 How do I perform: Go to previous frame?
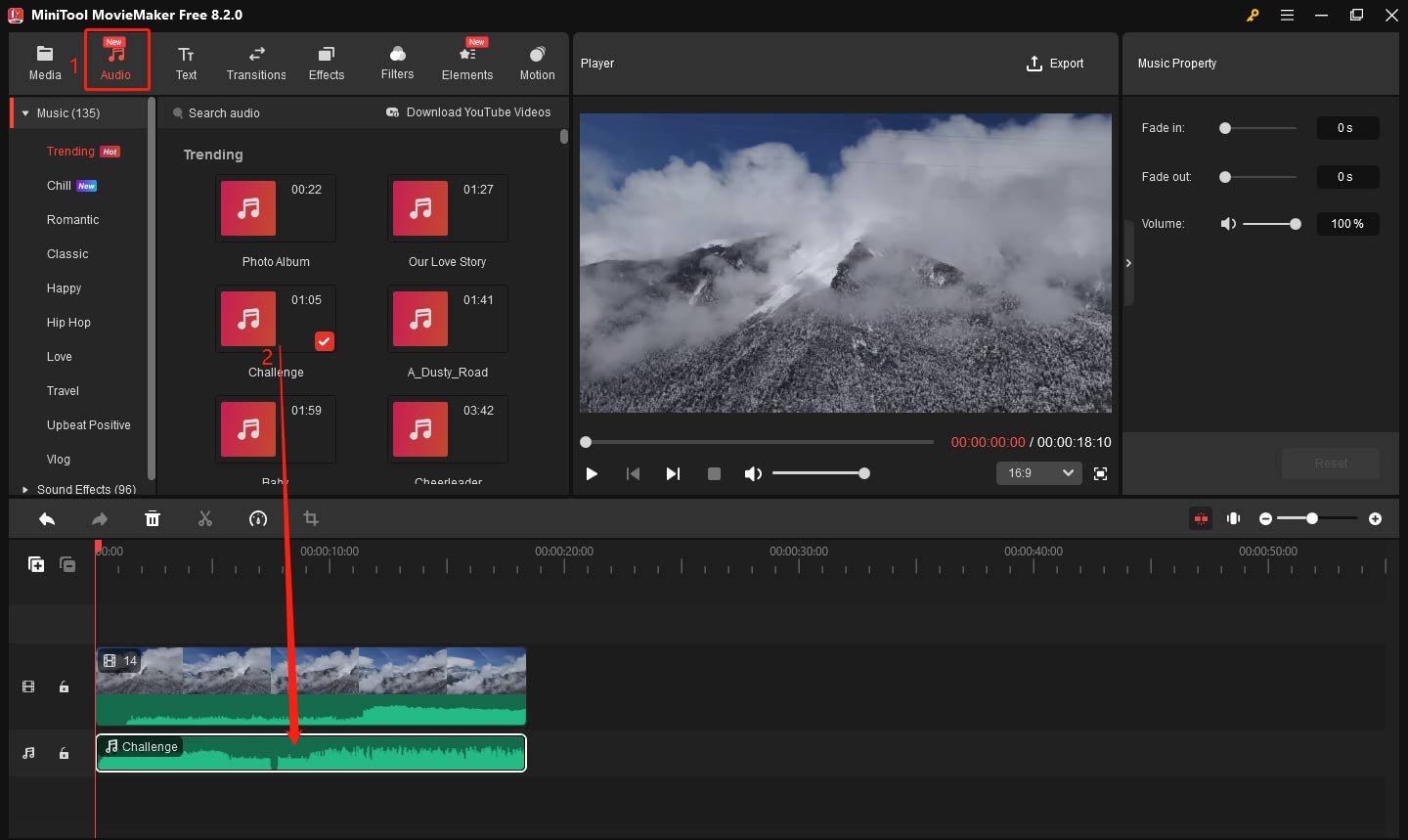click(x=633, y=473)
